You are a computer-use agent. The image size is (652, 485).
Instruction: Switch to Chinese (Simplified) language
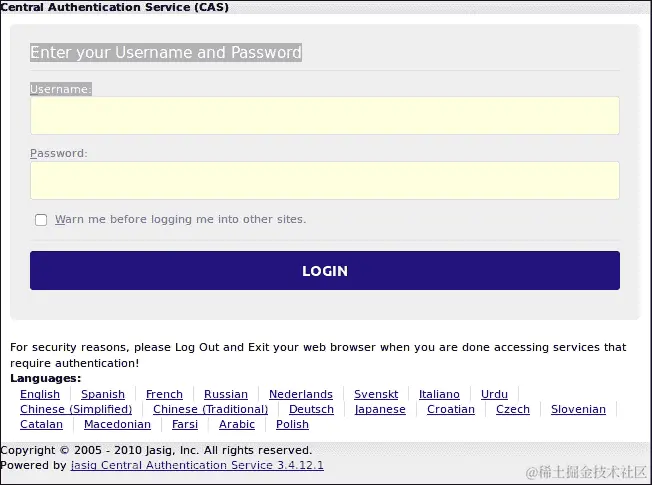click(x=76, y=409)
